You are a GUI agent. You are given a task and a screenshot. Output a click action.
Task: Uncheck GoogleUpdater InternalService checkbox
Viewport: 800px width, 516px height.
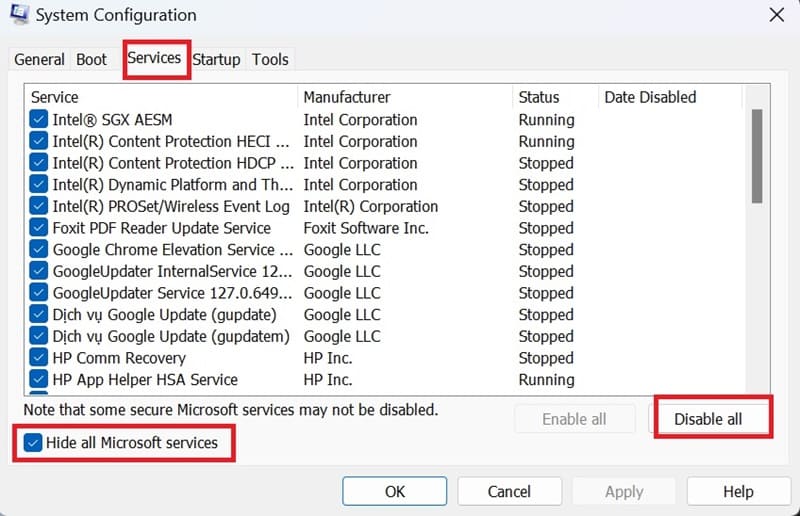(x=39, y=271)
